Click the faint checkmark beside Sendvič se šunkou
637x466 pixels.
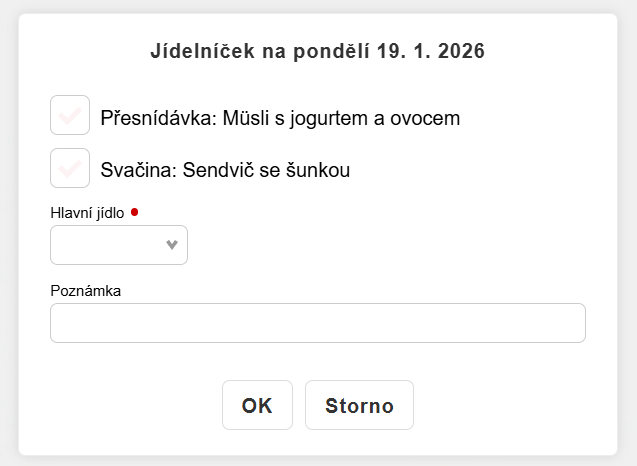click(x=70, y=168)
